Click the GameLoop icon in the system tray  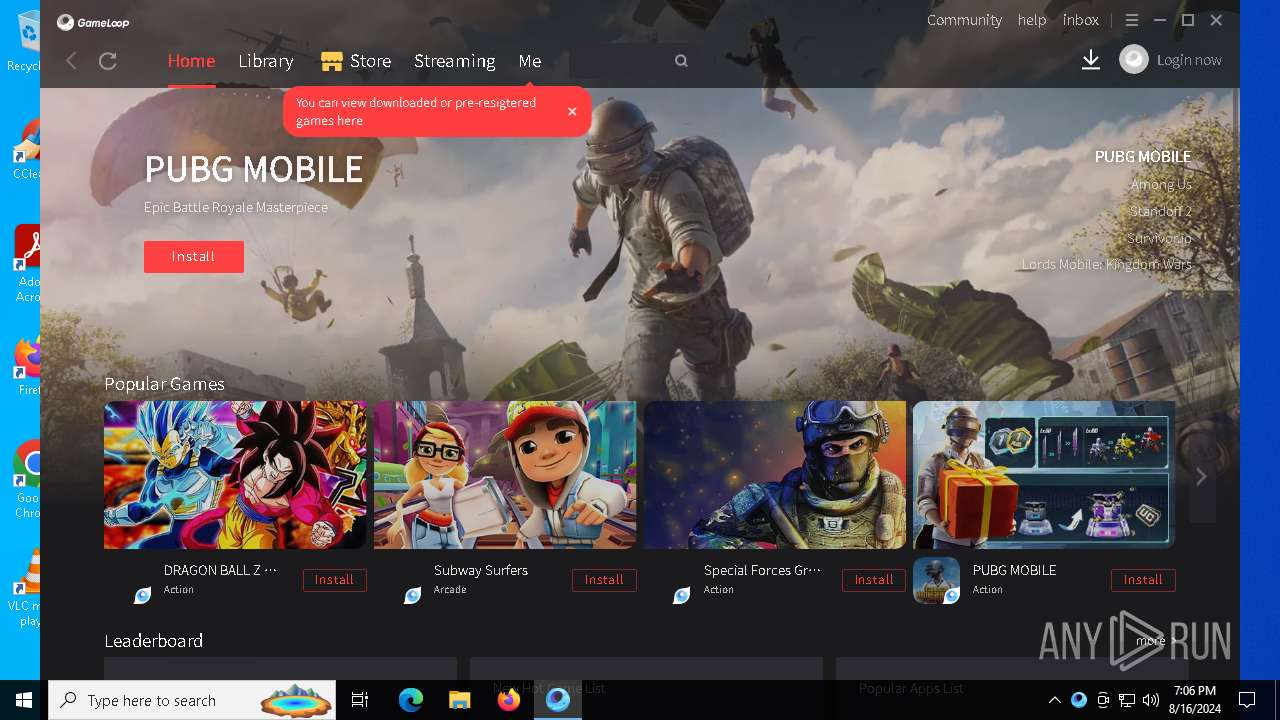[x=1079, y=700]
